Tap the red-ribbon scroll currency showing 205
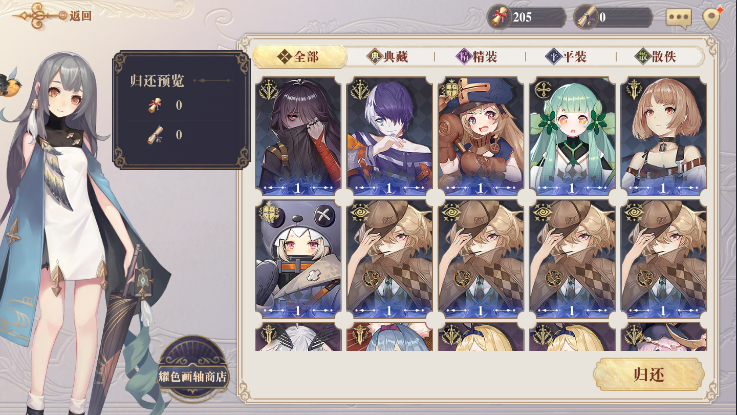The height and width of the screenshot is (415, 737). click(x=526, y=17)
